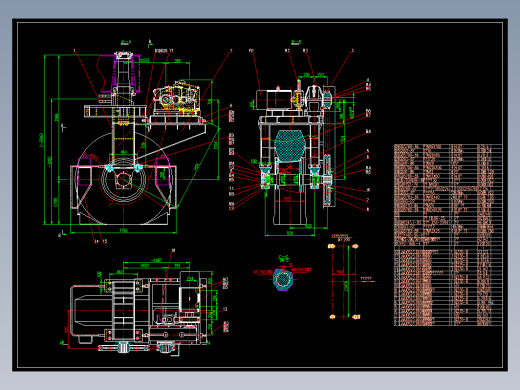Click the parts list table on the right
Viewport: 520px width, 390px height.
(448, 235)
